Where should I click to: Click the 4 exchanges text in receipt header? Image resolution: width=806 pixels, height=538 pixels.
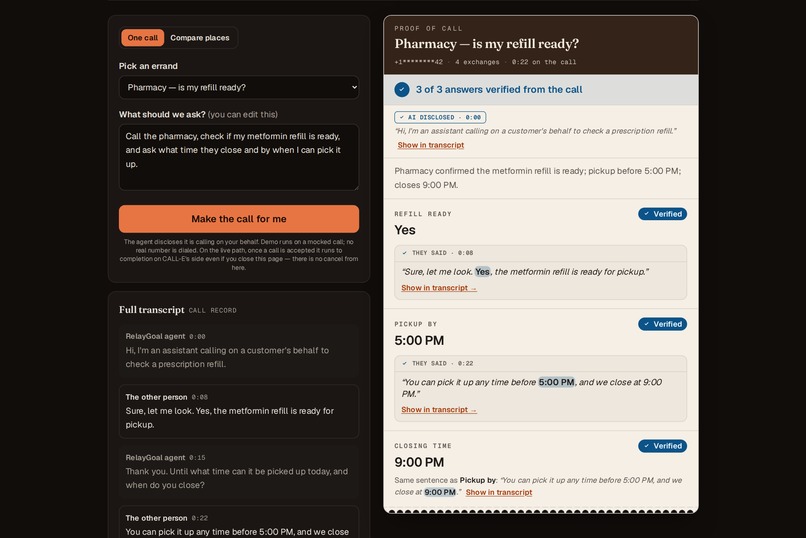click(477, 62)
